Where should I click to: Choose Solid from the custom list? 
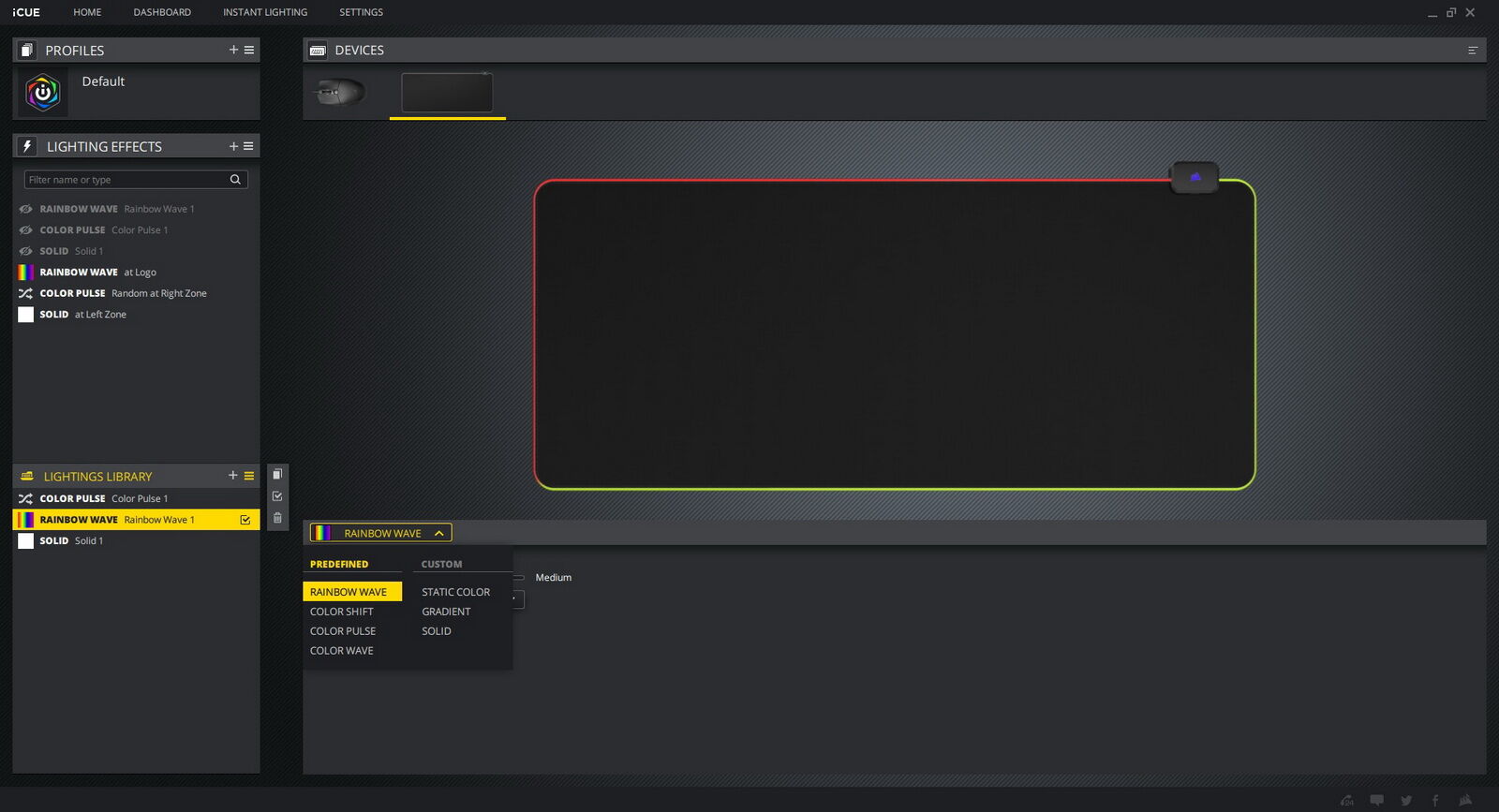tap(437, 631)
